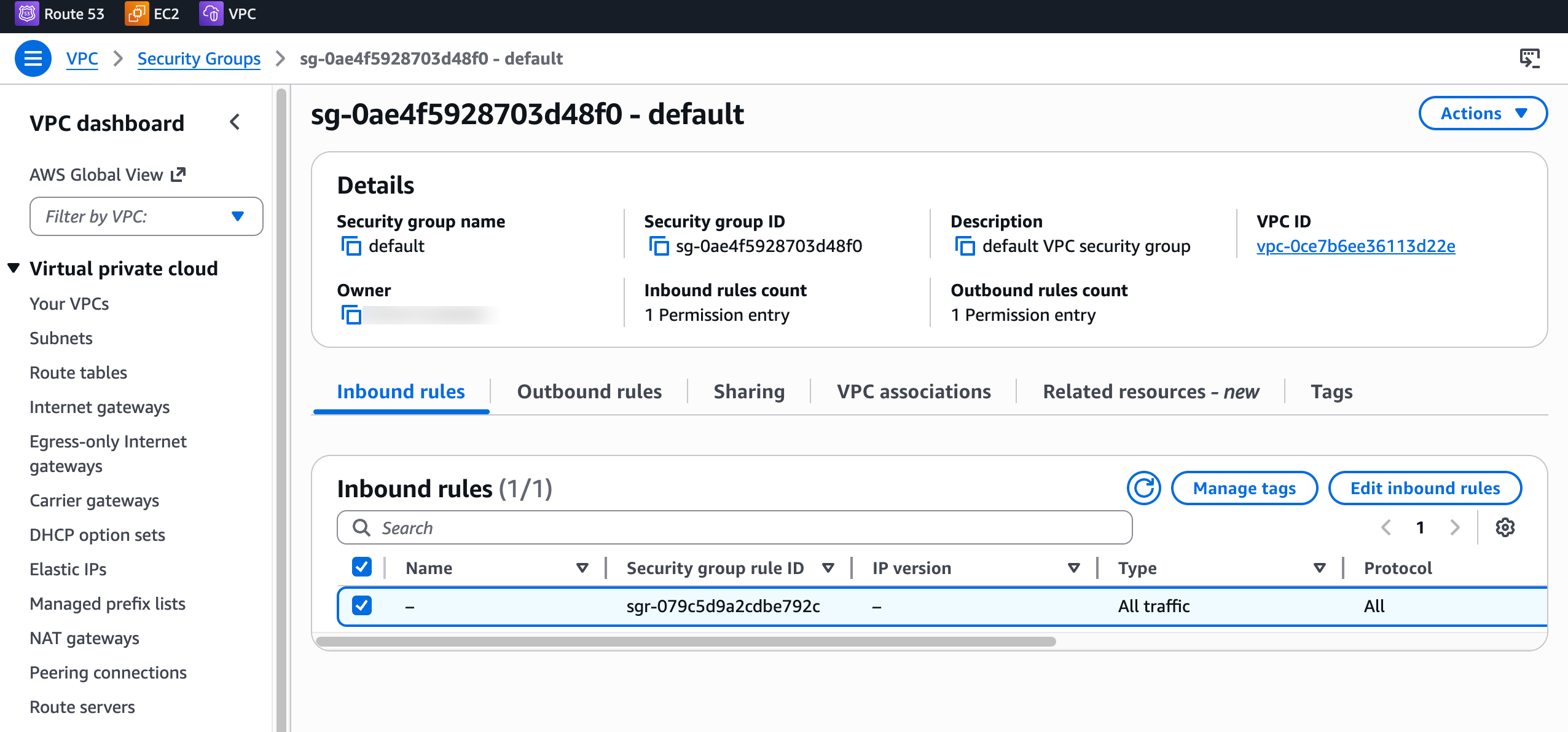The image size is (1568, 732).
Task: Copy the description text icon
Action: (x=965, y=246)
